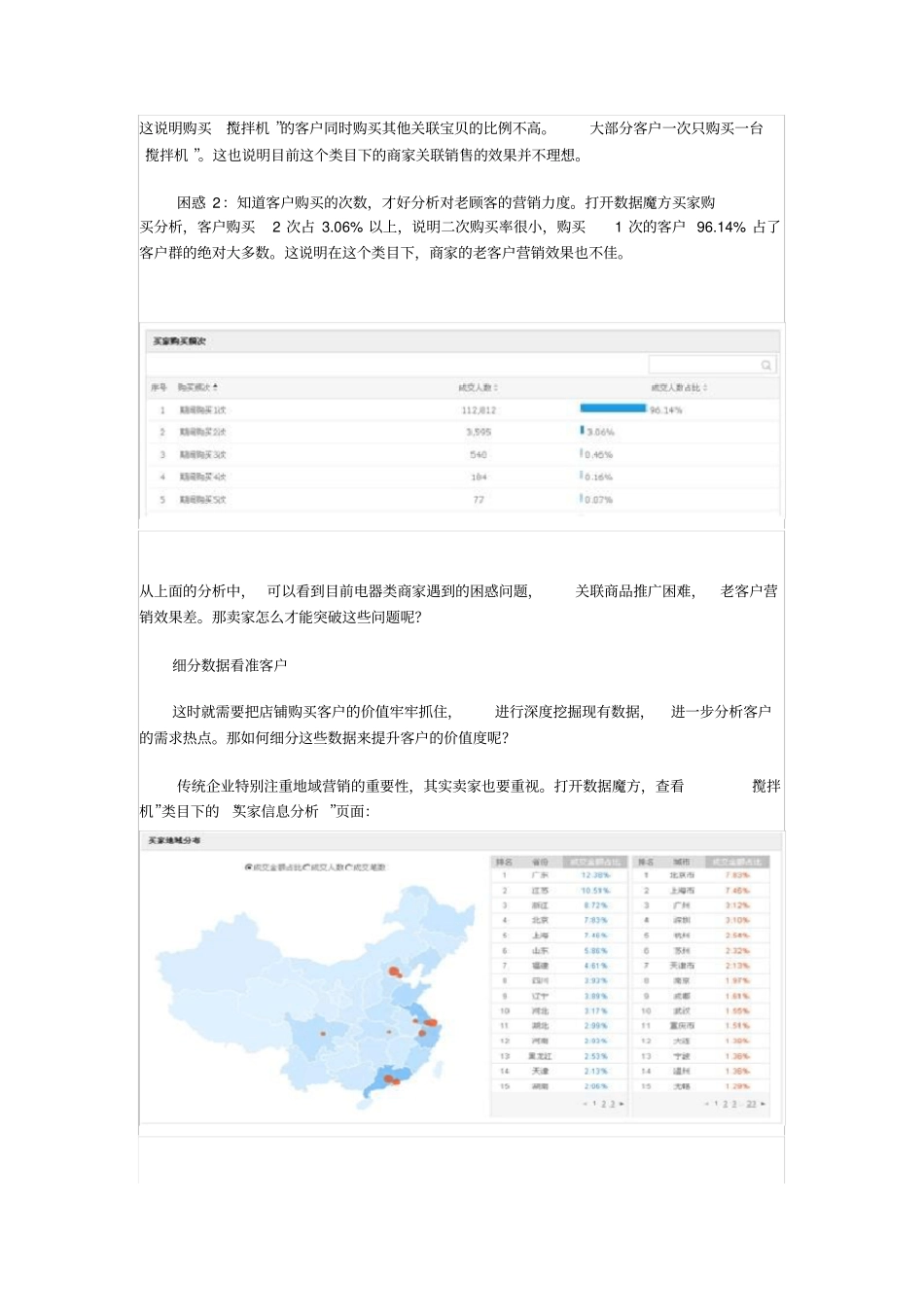Click the 12.38% value for 广东
Image resolution: width=924 pixels, height=1308 pixels.
[x=594, y=875]
